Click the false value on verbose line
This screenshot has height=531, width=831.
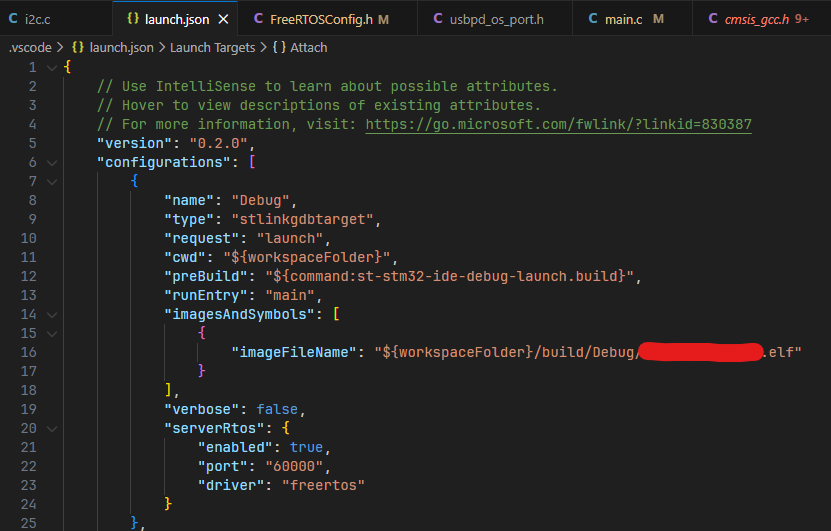point(277,410)
